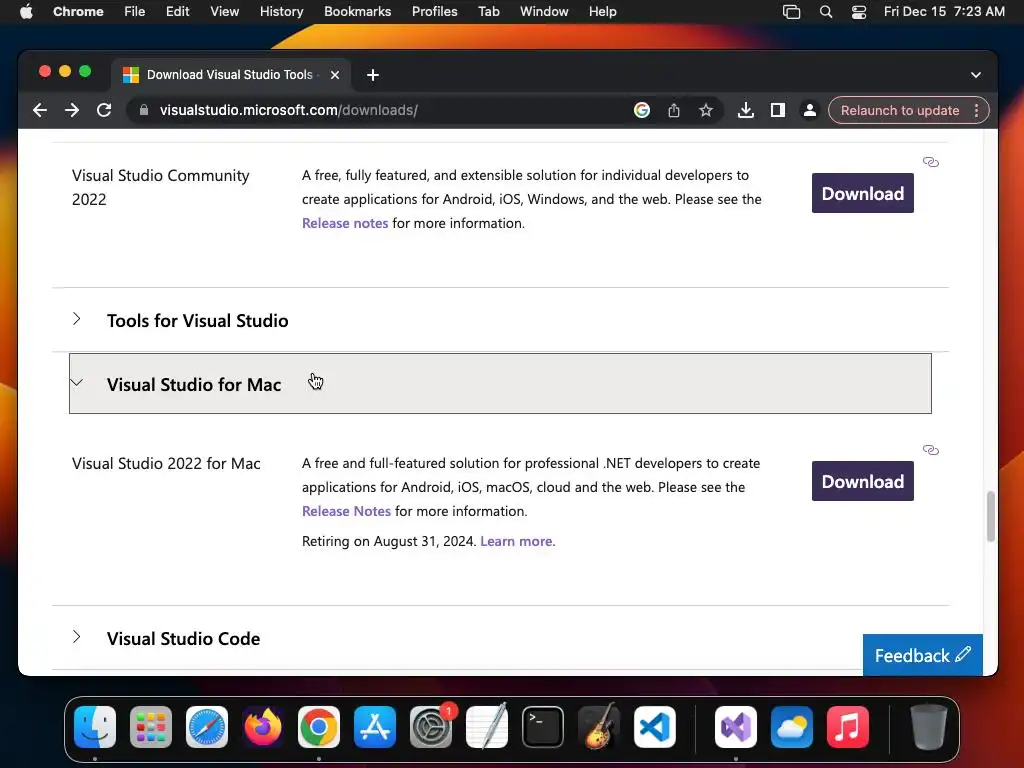Toggle Chrome side panel
The width and height of the screenshot is (1024, 768).
point(777,110)
